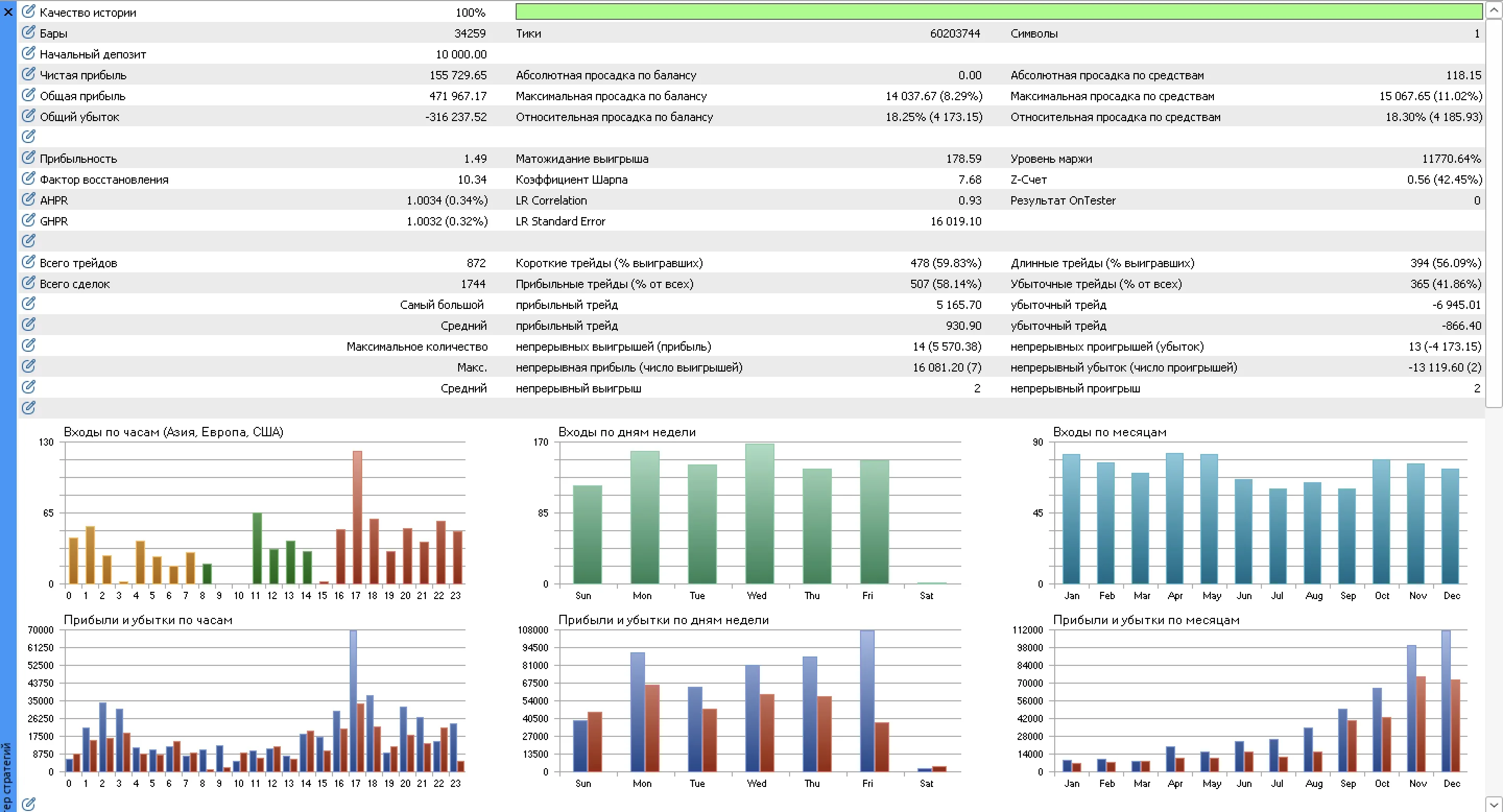Select the largest losing trade value -6 945.01
This screenshot has height=812, width=1503.
1457,305
